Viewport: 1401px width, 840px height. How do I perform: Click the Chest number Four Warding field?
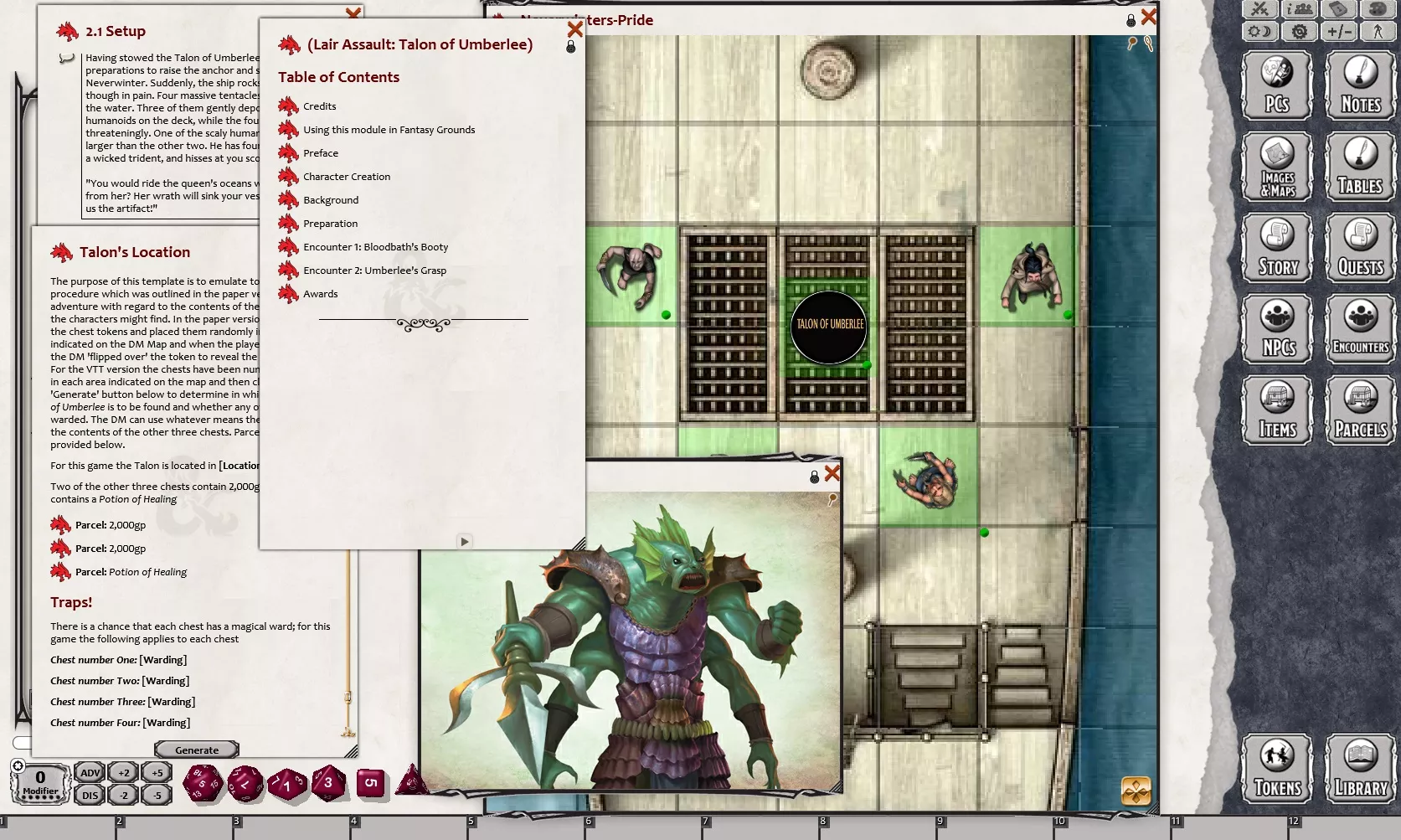(x=167, y=723)
